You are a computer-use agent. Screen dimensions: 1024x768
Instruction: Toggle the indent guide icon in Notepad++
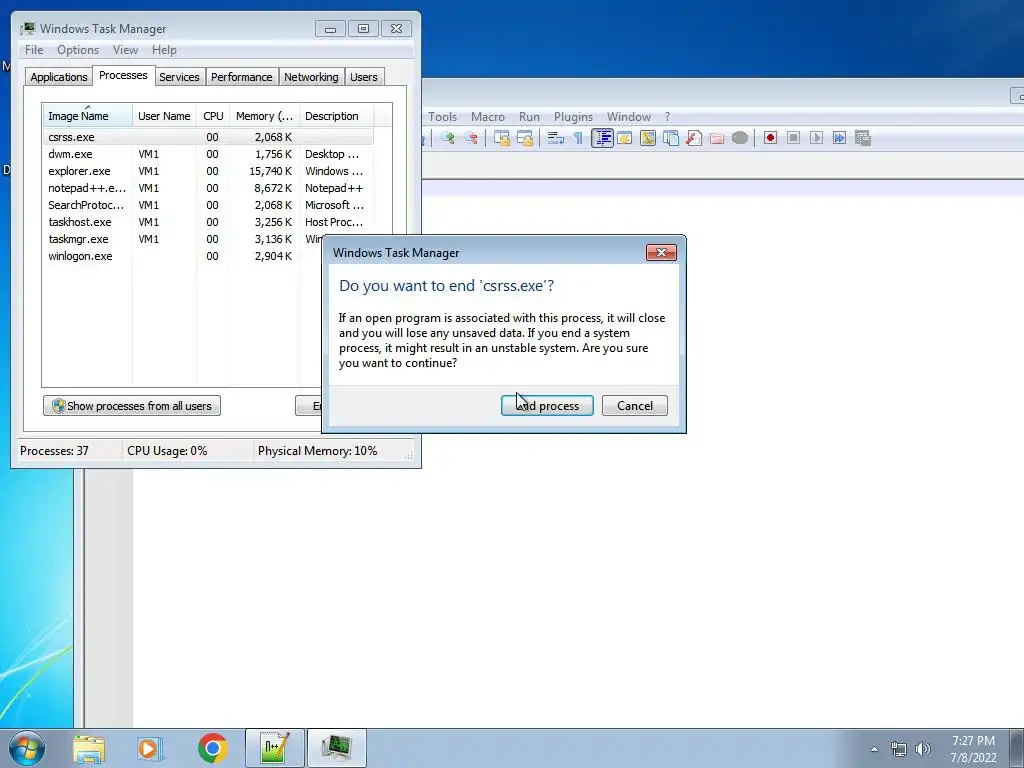pyautogui.click(x=602, y=138)
